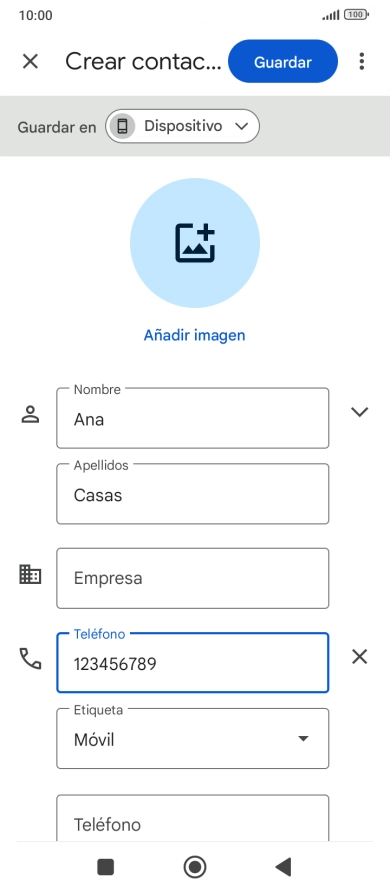Open the three-dot overflow menu
The height and width of the screenshot is (893, 390).
coord(362,62)
